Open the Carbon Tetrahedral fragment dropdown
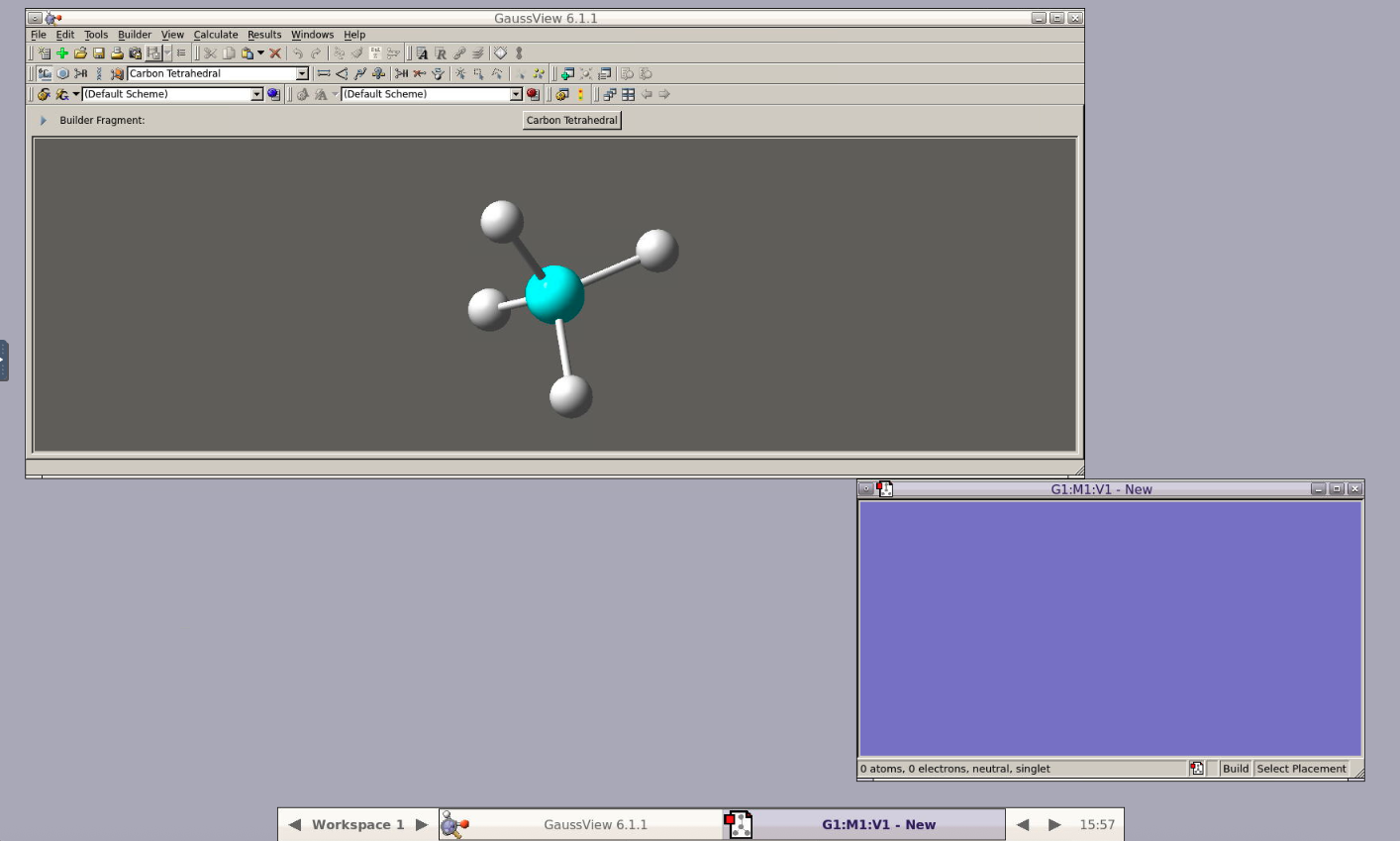 tap(302, 73)
